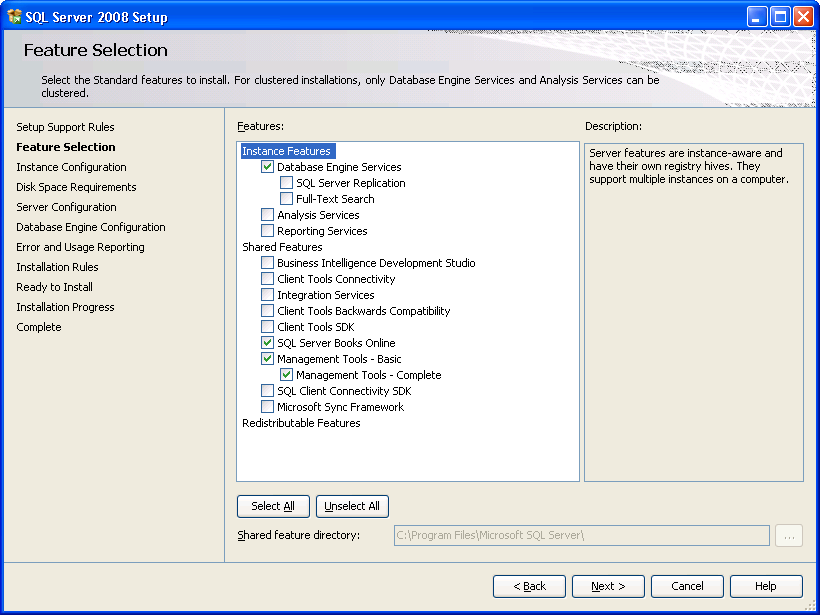Cancel the SQL Server setup
Screen dimensions: 820x615
pyautogui.click(x=687, y=586)
